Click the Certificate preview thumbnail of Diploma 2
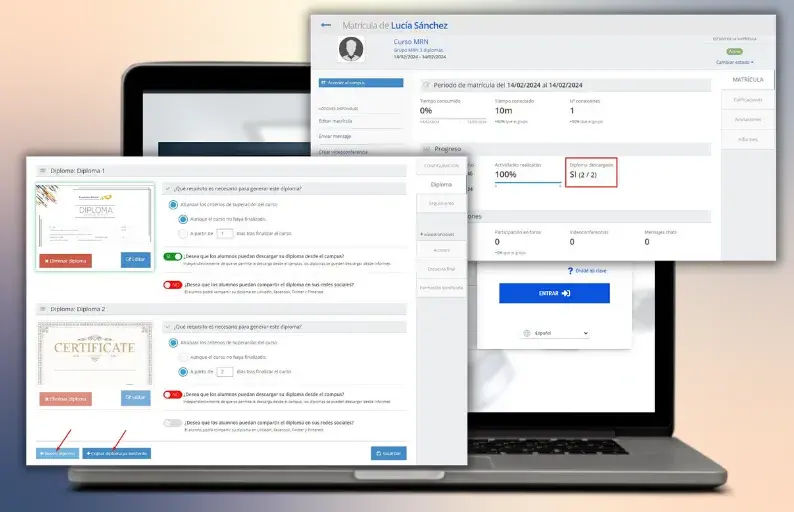This screenshot has width=794, height=512. pyautogui.click(x=95, y=353)
